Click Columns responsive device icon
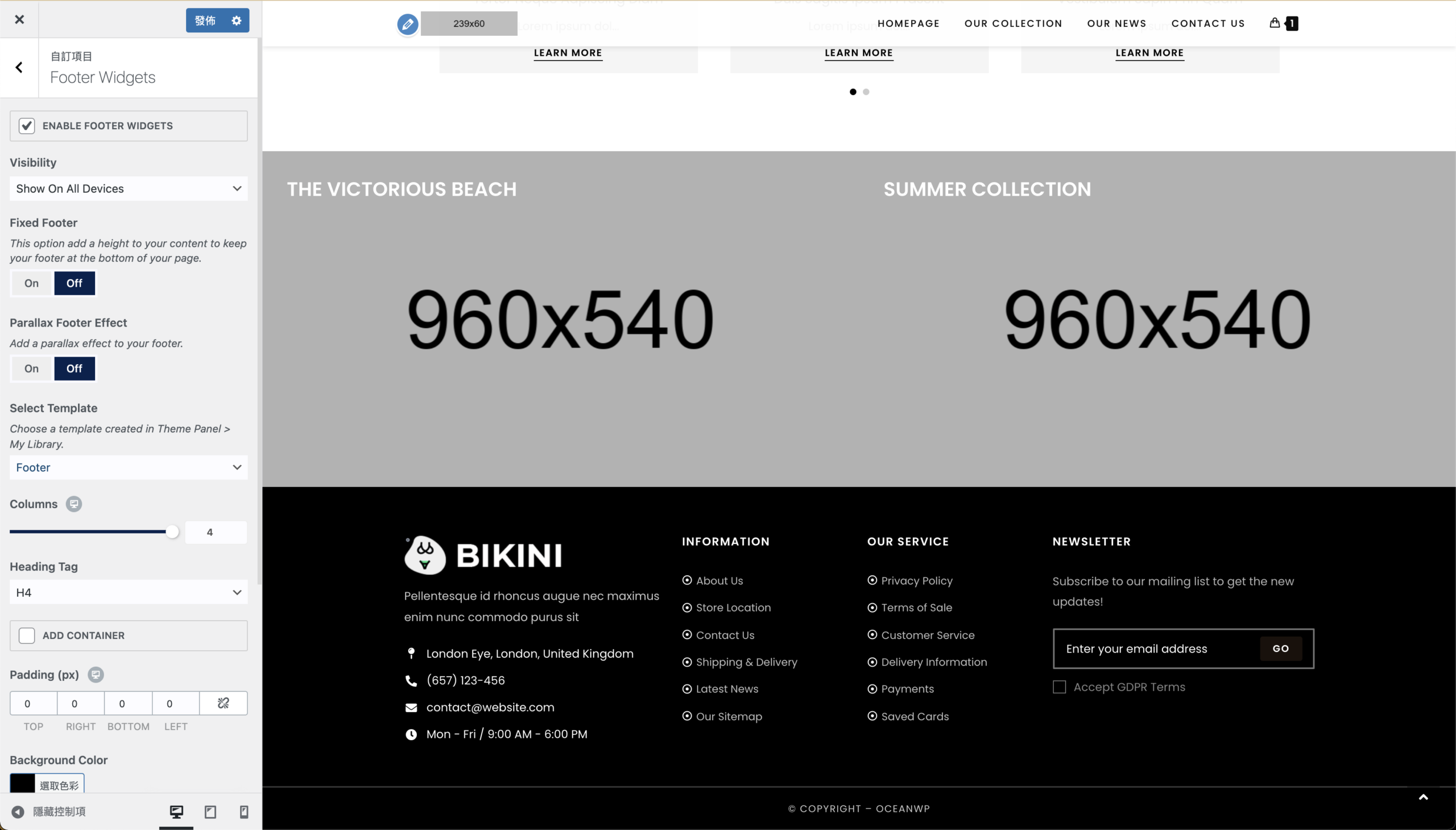The height and width of the screenshot is (830, 1456). (73, 504)
